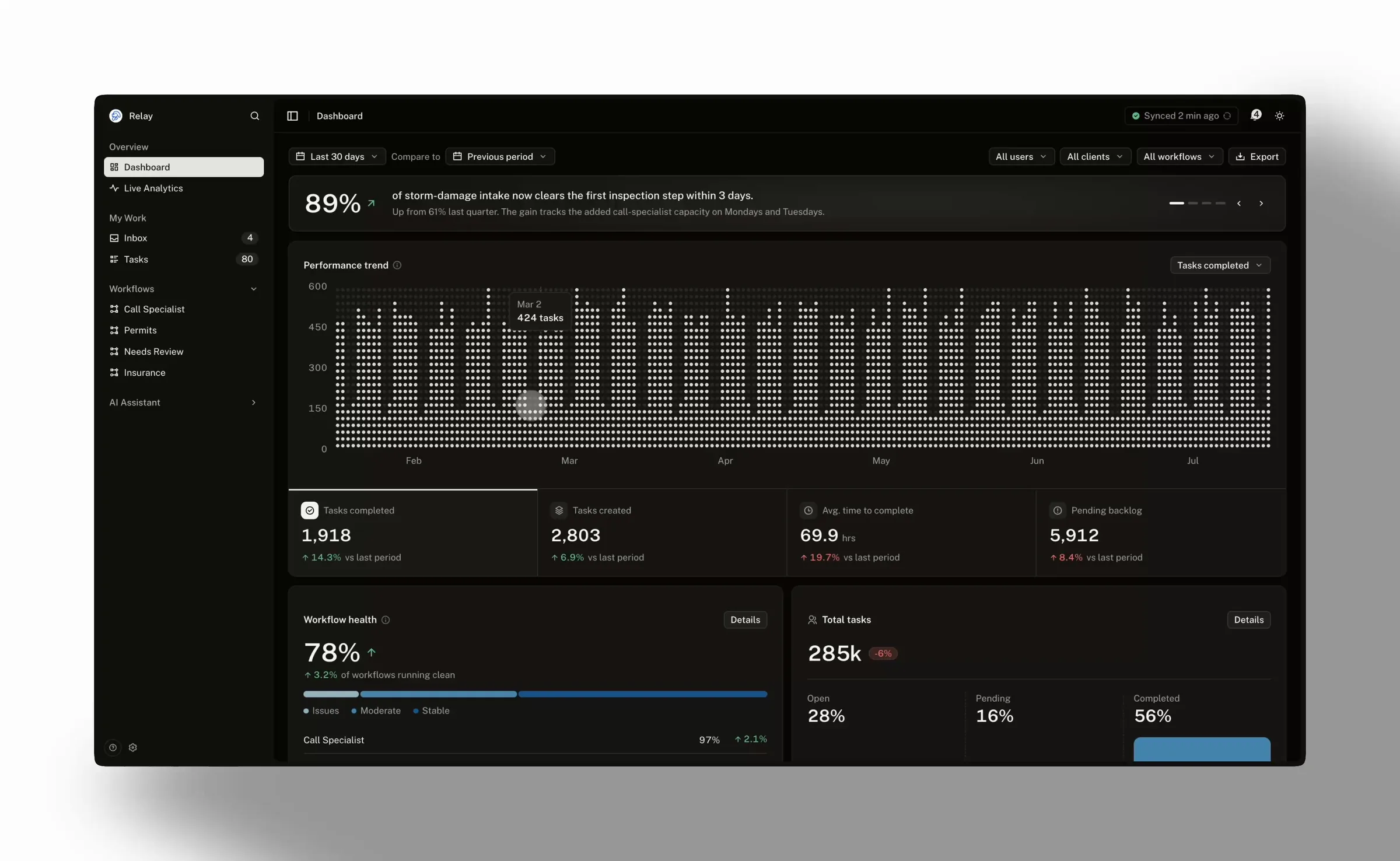
Task: Open Needs Review workflow
Action: [184, 351]
